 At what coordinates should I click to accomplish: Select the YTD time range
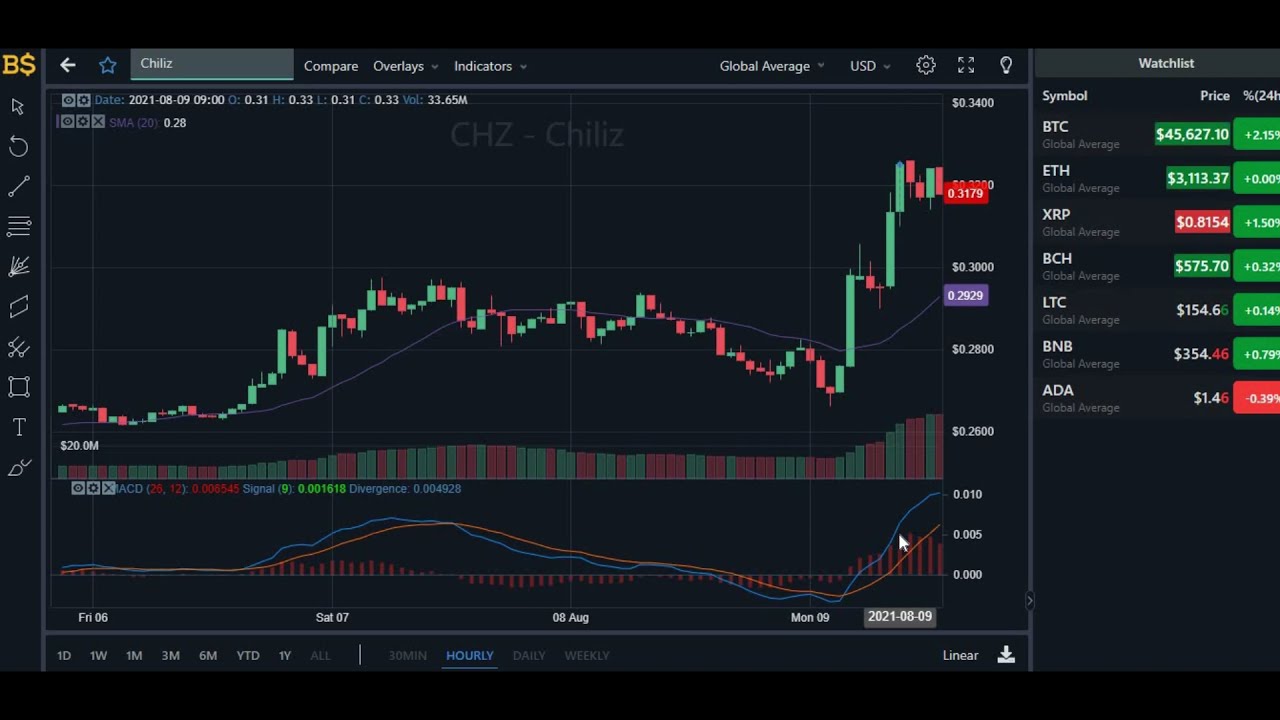point(248,655)
